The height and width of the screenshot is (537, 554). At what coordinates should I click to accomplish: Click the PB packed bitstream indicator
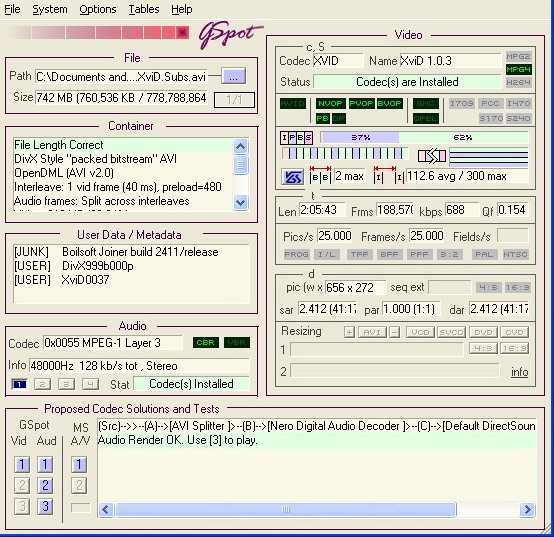[323, 118]
